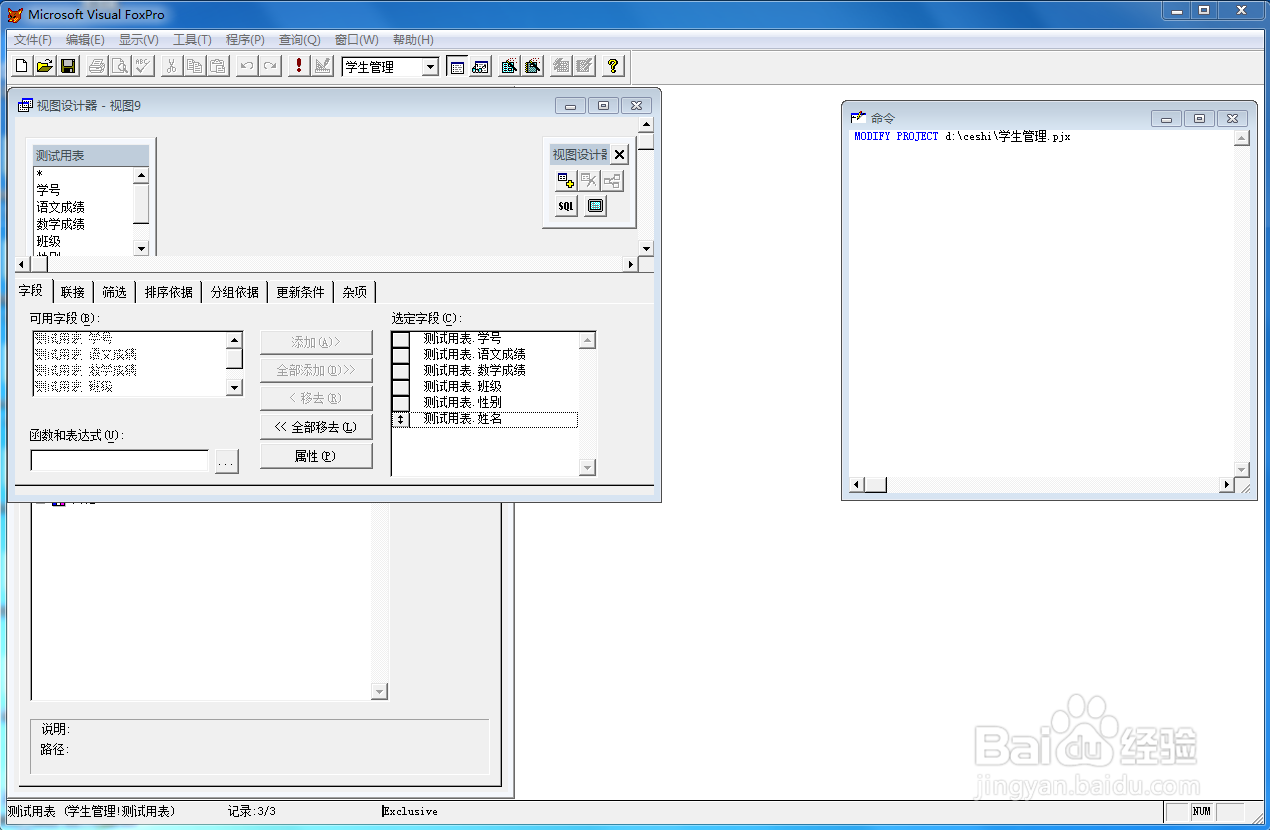Click mover box beside 测试用表.学号
Screen dimensions: 1270x830
(401, 339)
